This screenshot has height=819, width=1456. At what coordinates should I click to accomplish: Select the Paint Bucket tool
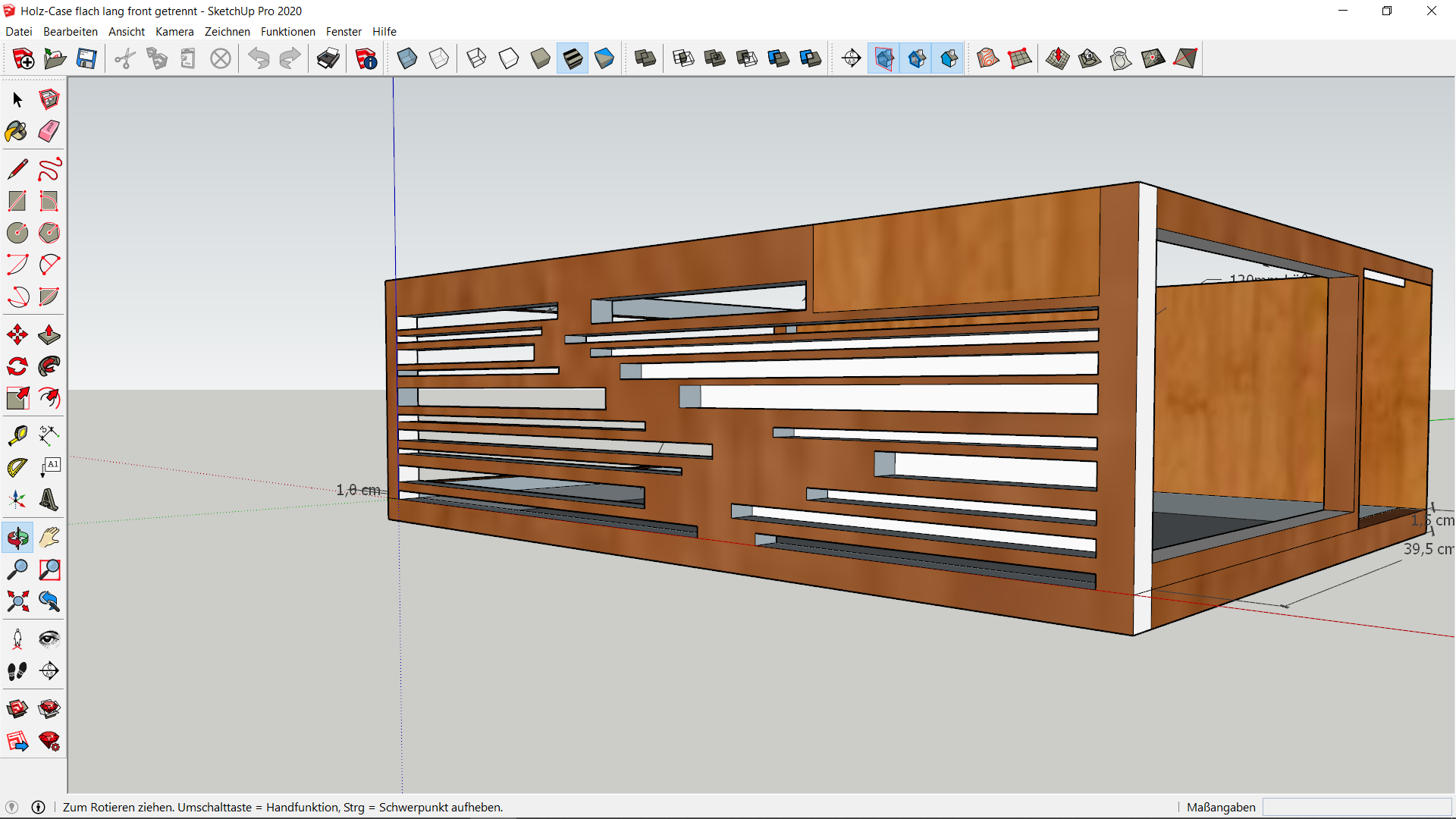pyautogui.click(x=17, y=131)
